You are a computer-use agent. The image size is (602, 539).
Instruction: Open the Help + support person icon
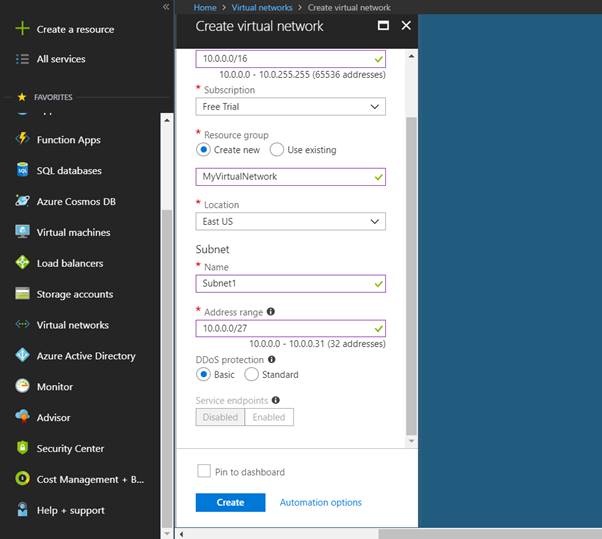23,509
